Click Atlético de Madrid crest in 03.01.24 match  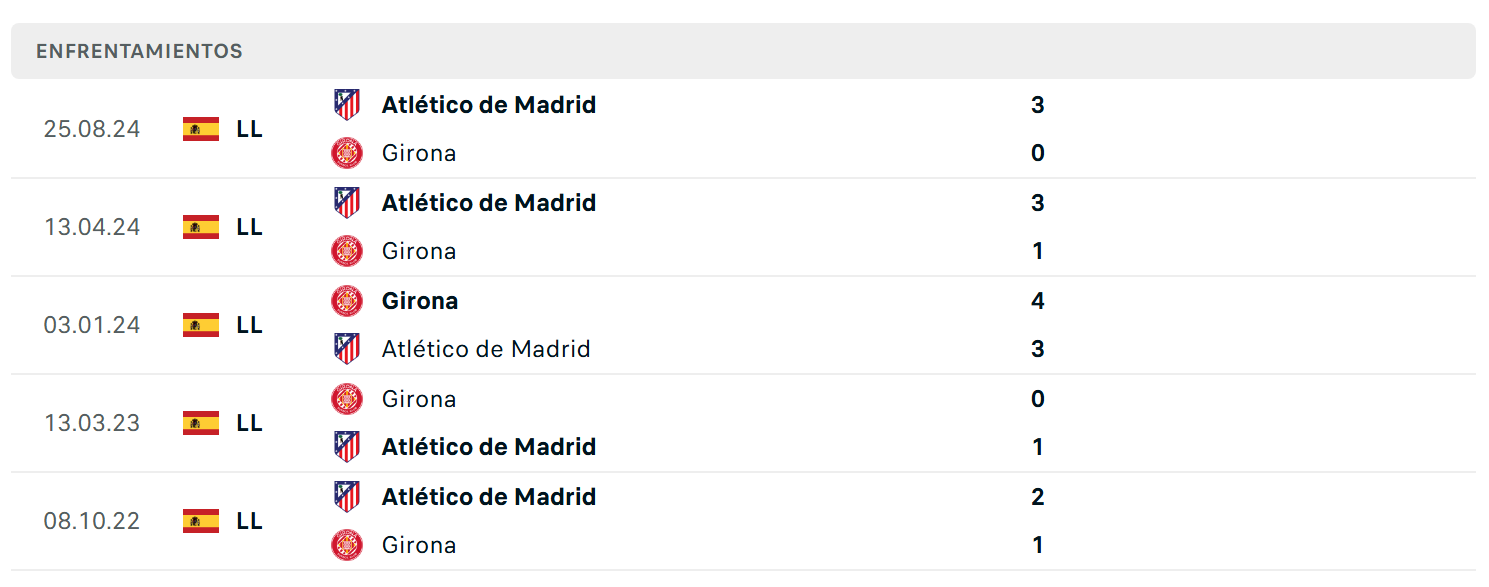(346, 349)
